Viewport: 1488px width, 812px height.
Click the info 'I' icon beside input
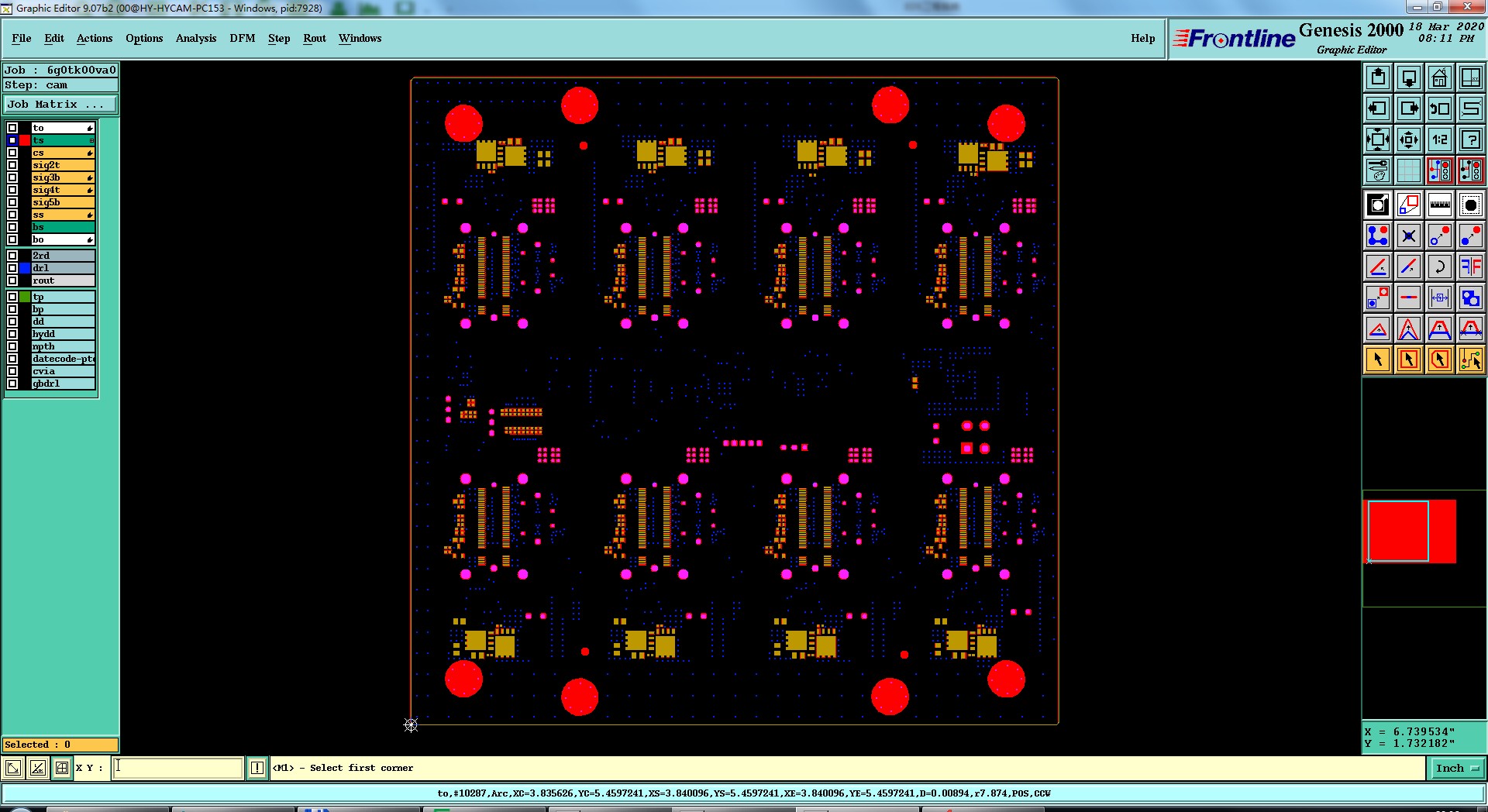257,768
